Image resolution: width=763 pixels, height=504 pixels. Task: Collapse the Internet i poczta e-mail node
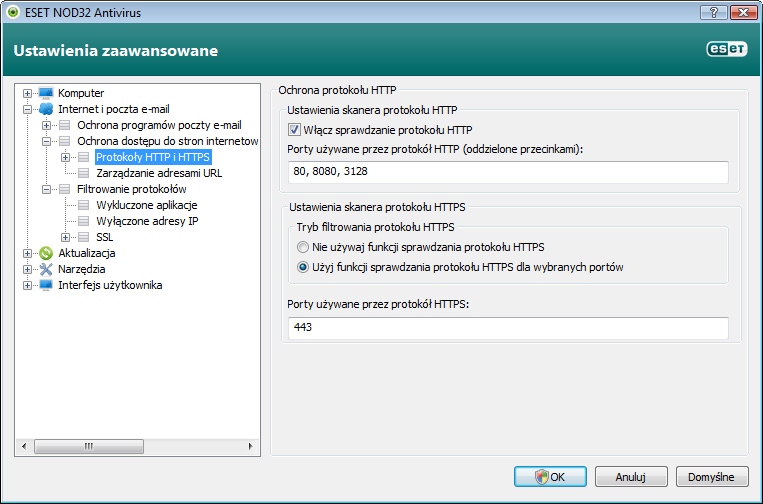click(27, 109)
